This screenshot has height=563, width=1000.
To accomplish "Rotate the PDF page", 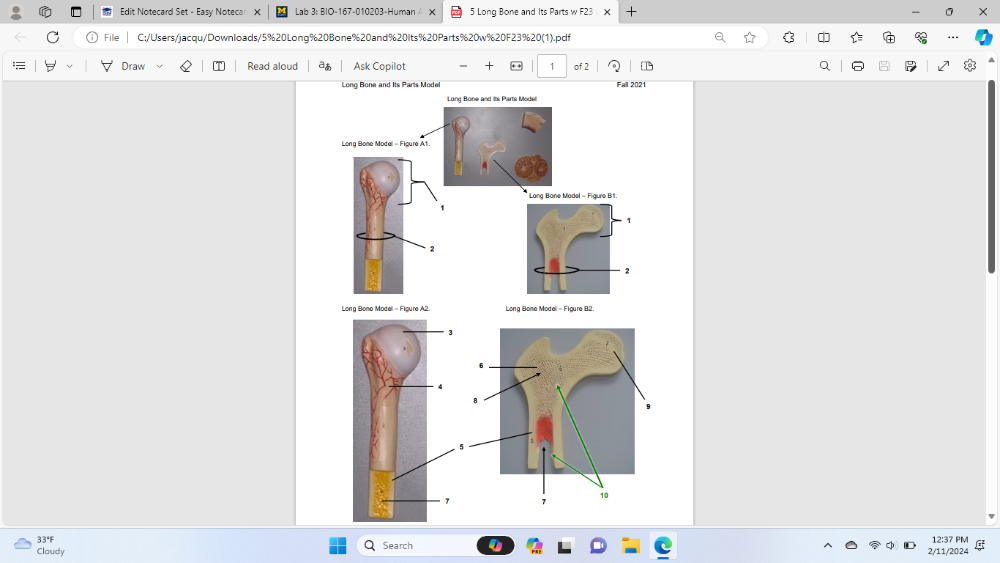I will (614, 66).
